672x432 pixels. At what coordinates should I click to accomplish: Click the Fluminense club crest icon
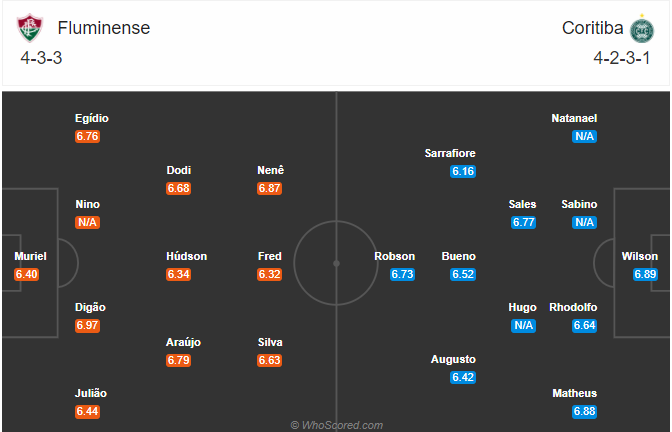coord(30,28)
